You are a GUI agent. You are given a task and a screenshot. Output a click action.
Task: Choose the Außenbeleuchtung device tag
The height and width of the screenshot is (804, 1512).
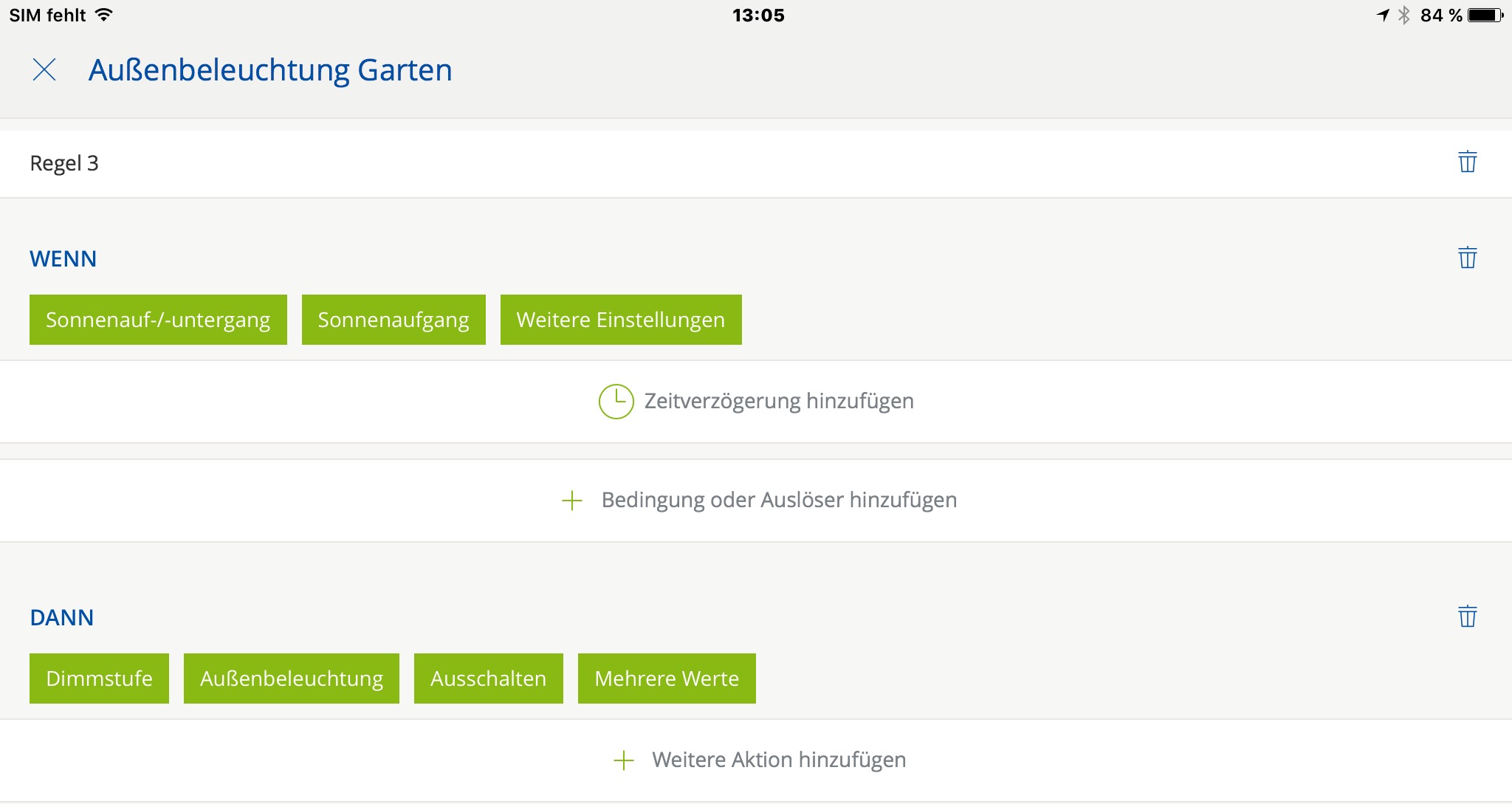(x=291, y=678)
